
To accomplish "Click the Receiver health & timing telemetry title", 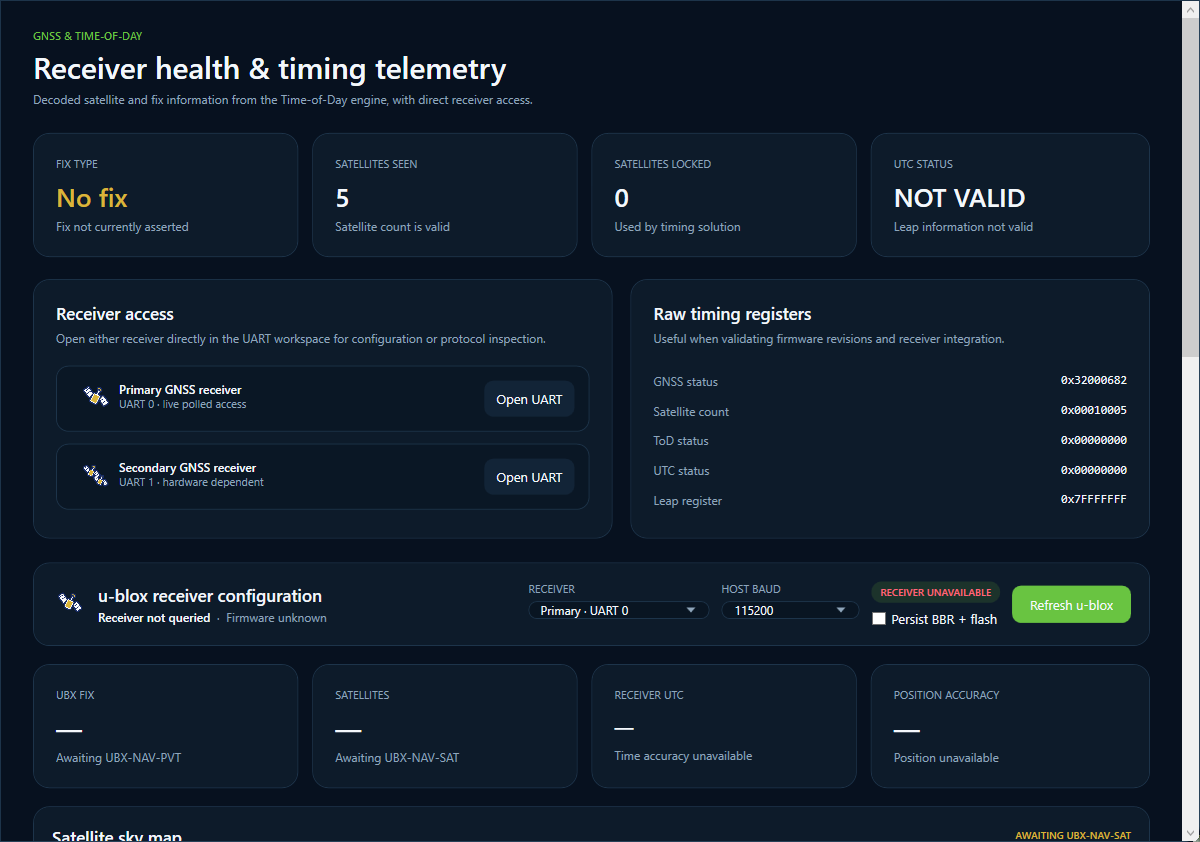I will pyautogui.click(x=270, y=69).
